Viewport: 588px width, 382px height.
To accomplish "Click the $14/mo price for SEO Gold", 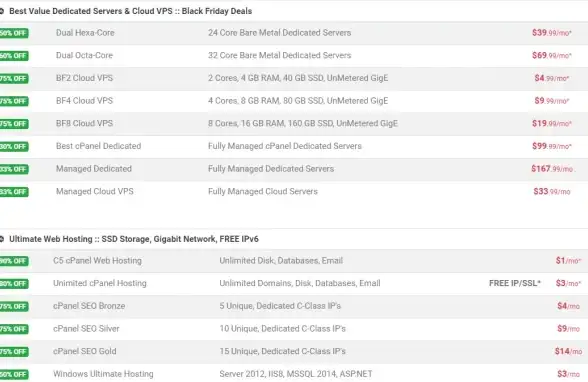I will [x=568, y=352].
